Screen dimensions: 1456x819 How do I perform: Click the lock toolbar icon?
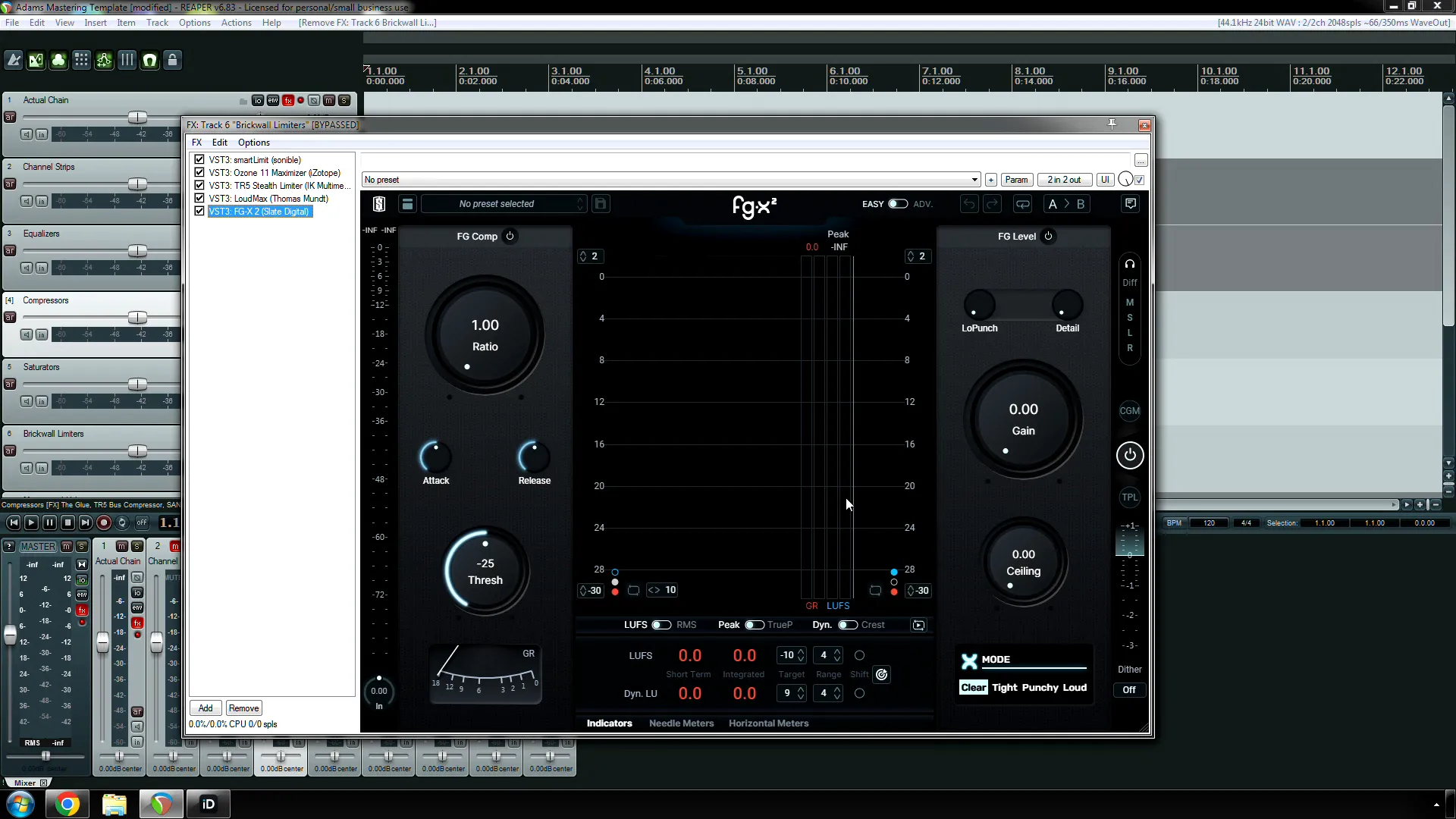pos(173,60)
